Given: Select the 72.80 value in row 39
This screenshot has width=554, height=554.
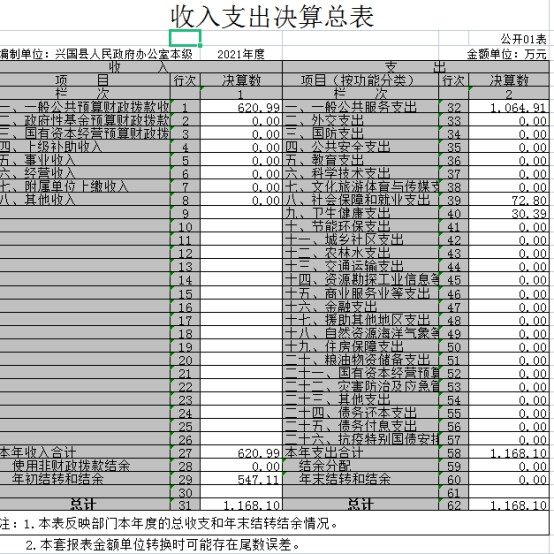Looking at the screenshot, I should tap(509, 200).
